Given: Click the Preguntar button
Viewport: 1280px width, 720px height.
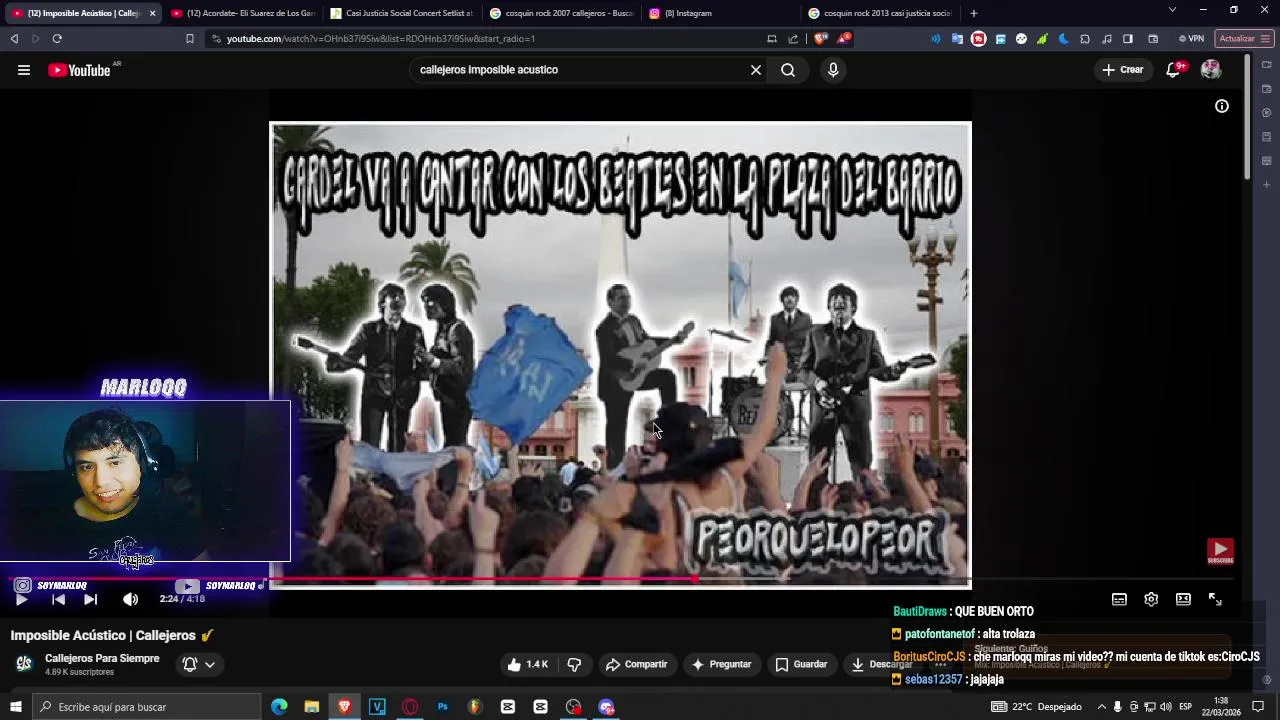Looking at the screenshot, I should pyautogui.click(x=721, y=664).
